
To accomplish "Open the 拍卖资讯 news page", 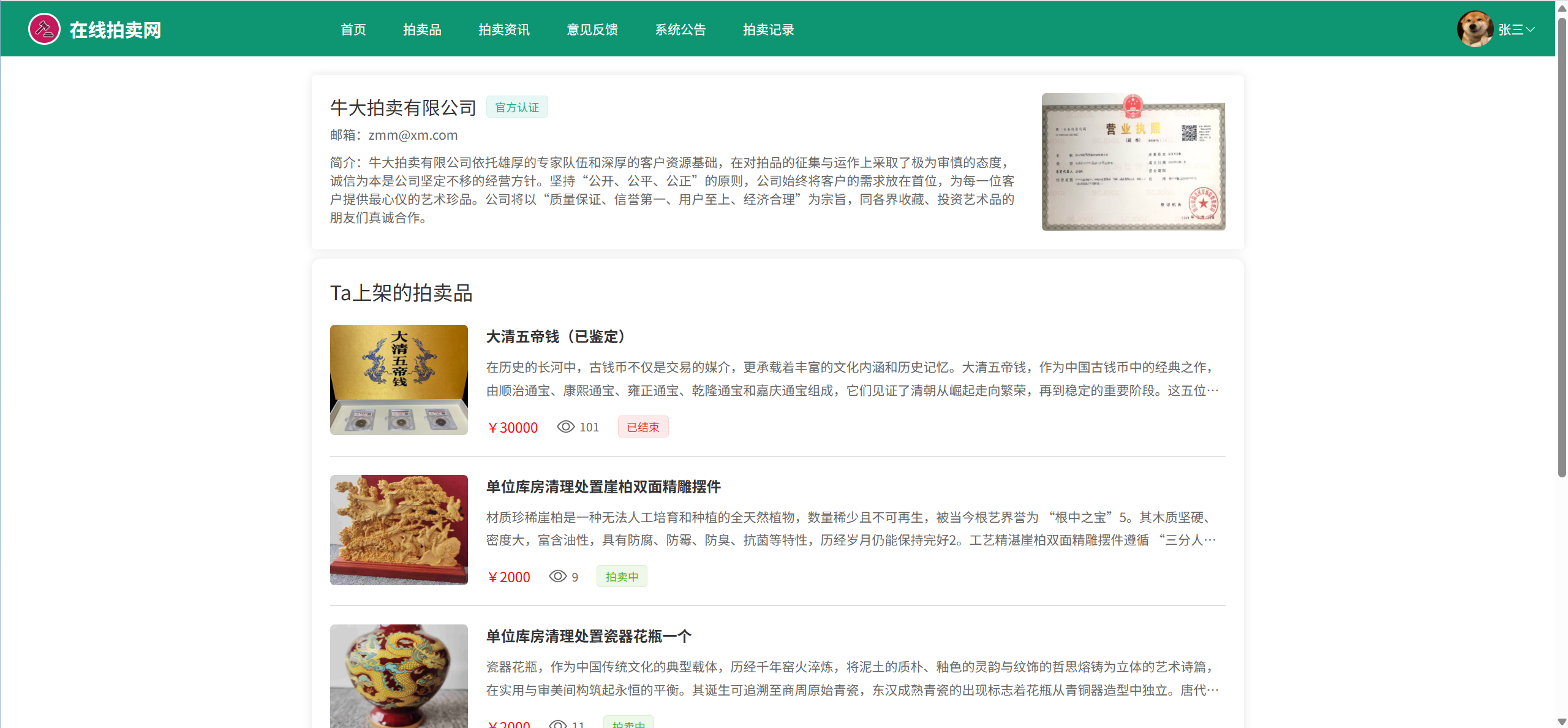I will 503,29.
